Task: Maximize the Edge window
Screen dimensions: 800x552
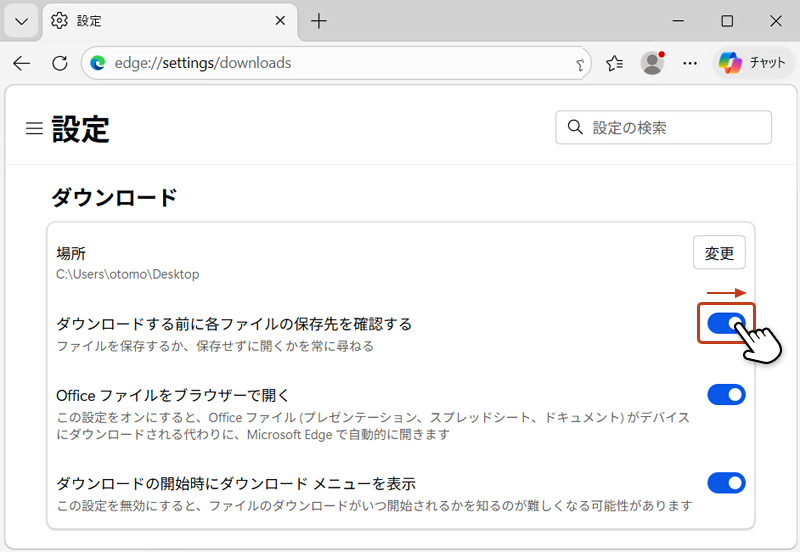Action: (x=727, y=21)
